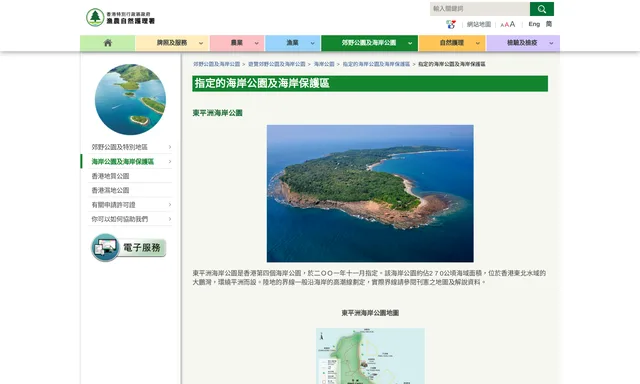Open the 檢驗及檢疫 menu
640x384 pixels.
click(x=522, y=43)
